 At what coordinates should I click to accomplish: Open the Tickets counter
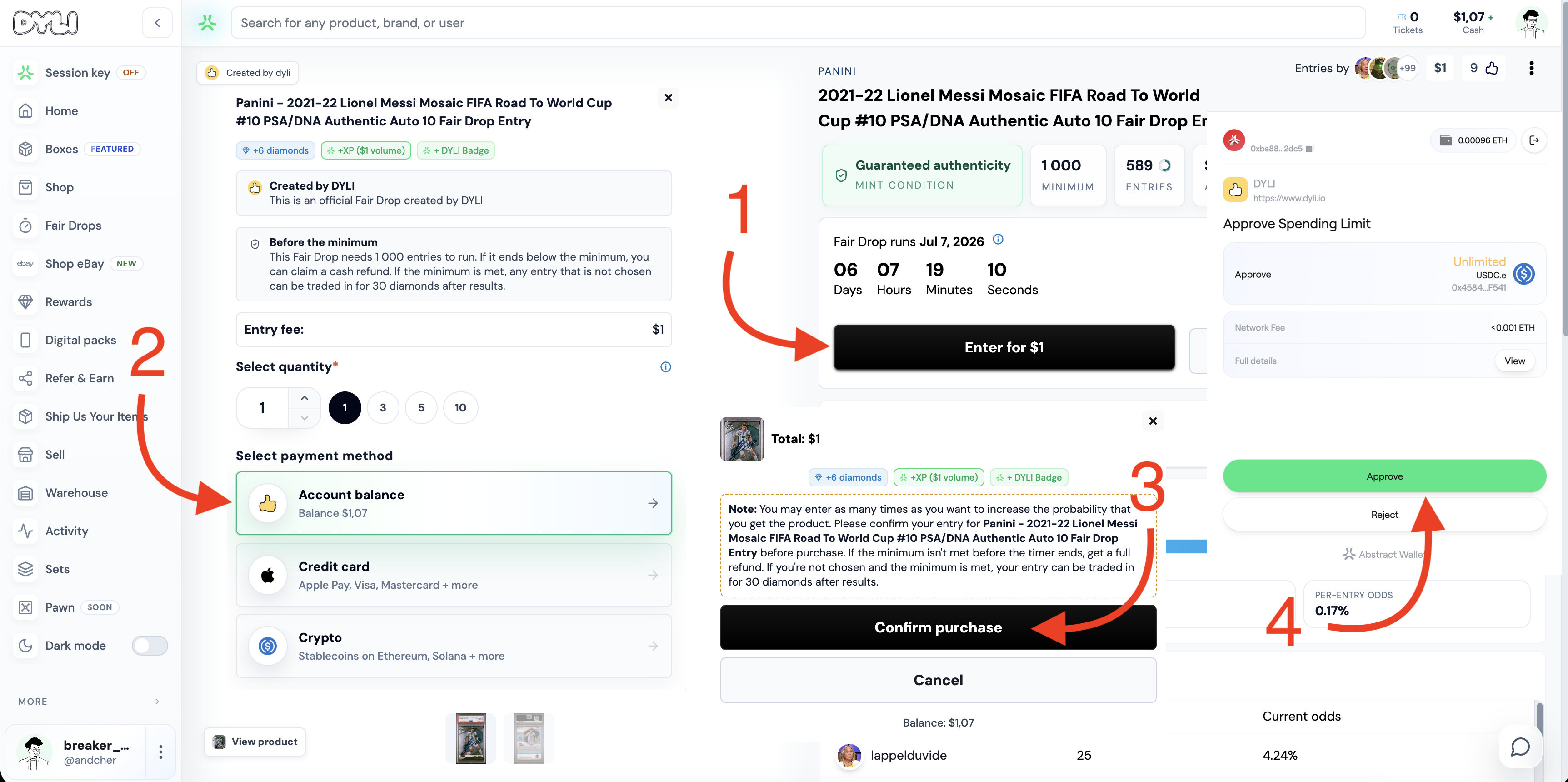pos(1407,23)
